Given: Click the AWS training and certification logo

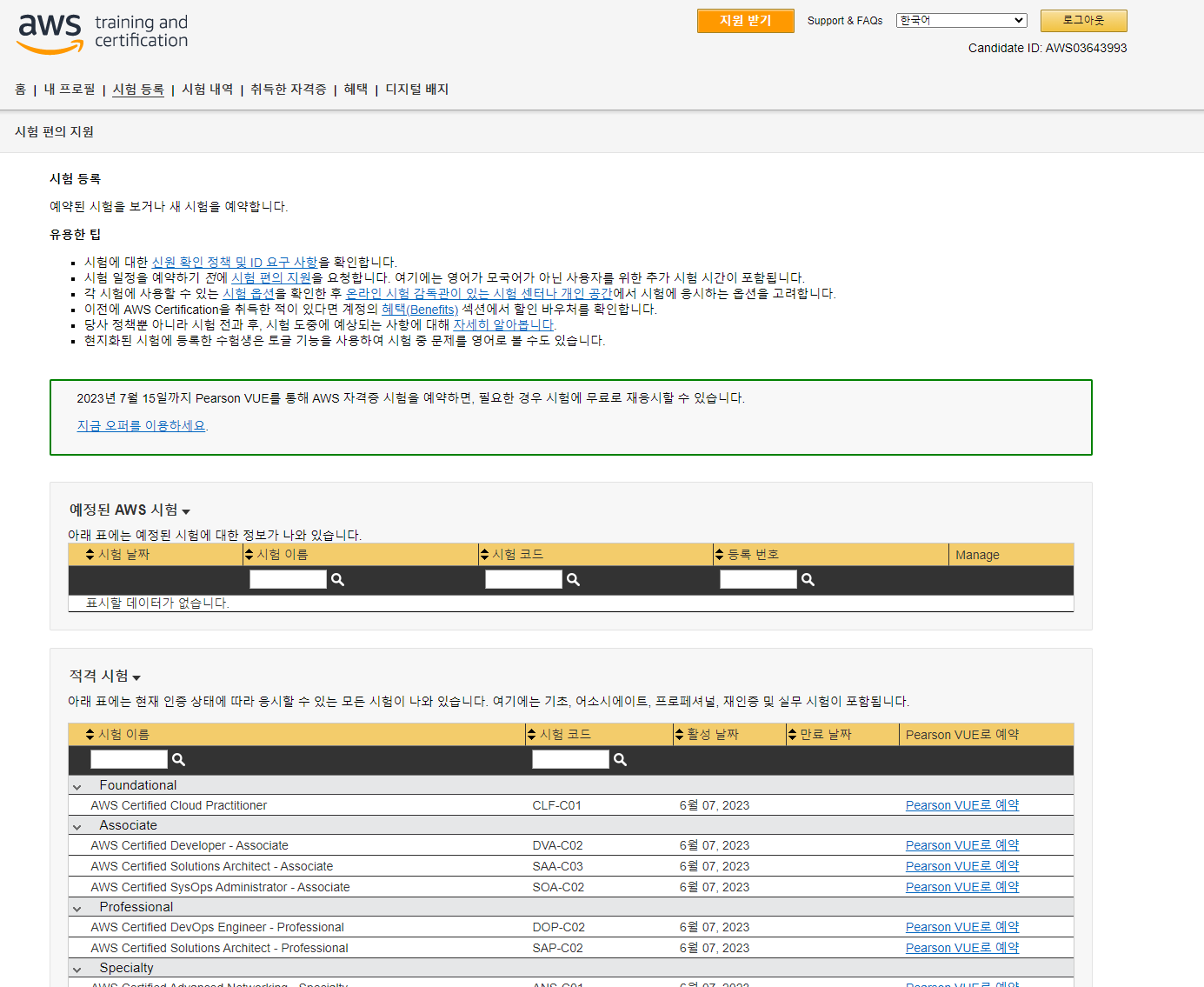Looking at the screenshot, I should [103, 33].
